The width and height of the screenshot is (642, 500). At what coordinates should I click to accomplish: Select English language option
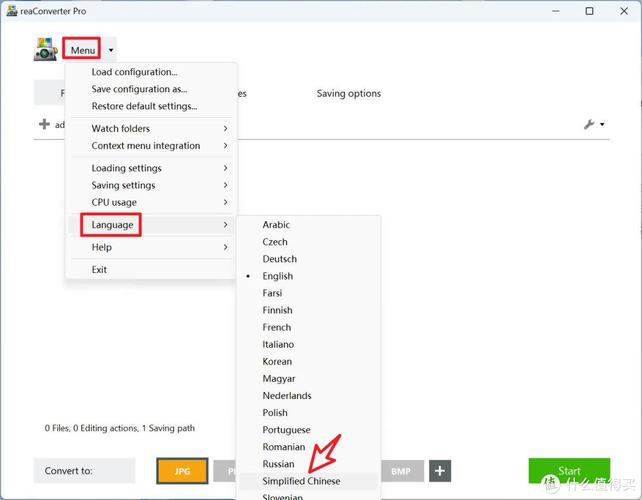click(x=308, y=276)
